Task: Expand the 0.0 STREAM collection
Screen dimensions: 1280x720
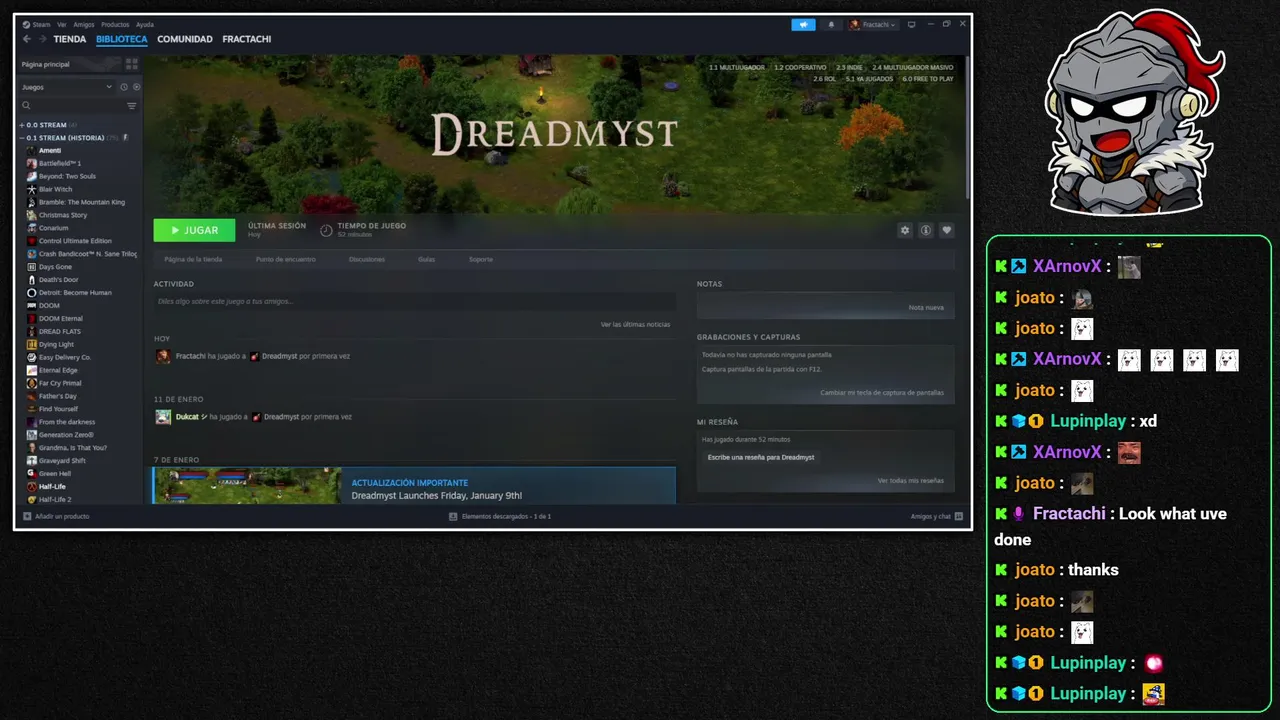Action: coord(21,125)
